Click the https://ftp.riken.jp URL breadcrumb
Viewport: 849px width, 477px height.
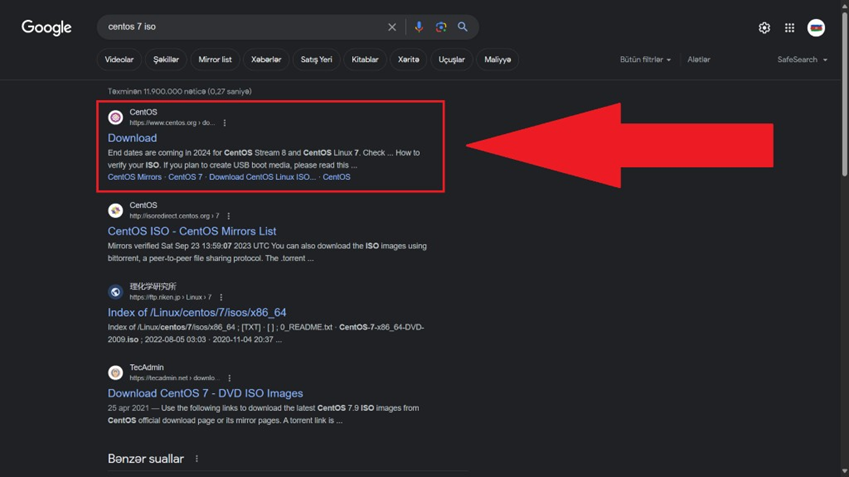point(170,297)
